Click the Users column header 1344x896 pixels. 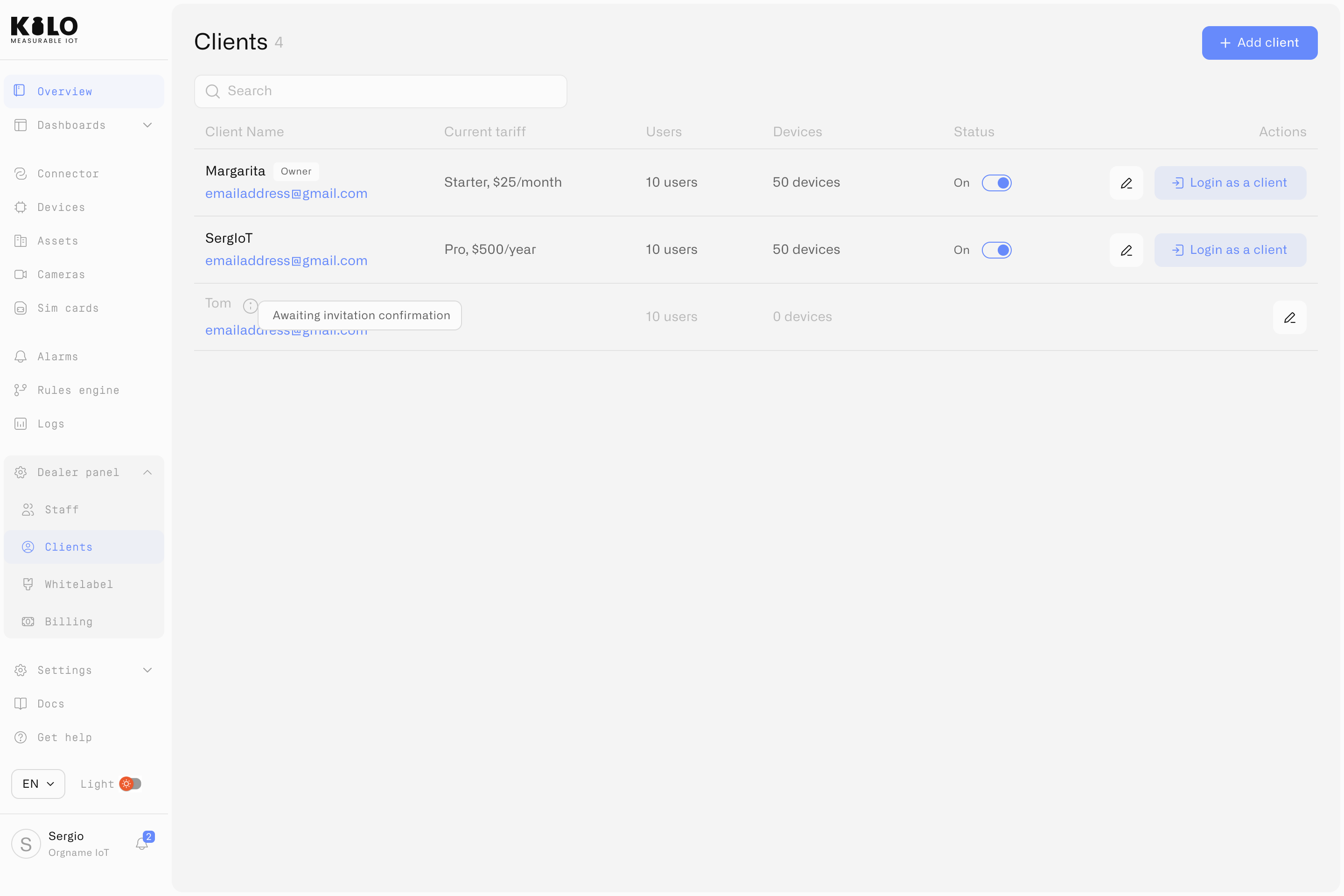point(664,132)
